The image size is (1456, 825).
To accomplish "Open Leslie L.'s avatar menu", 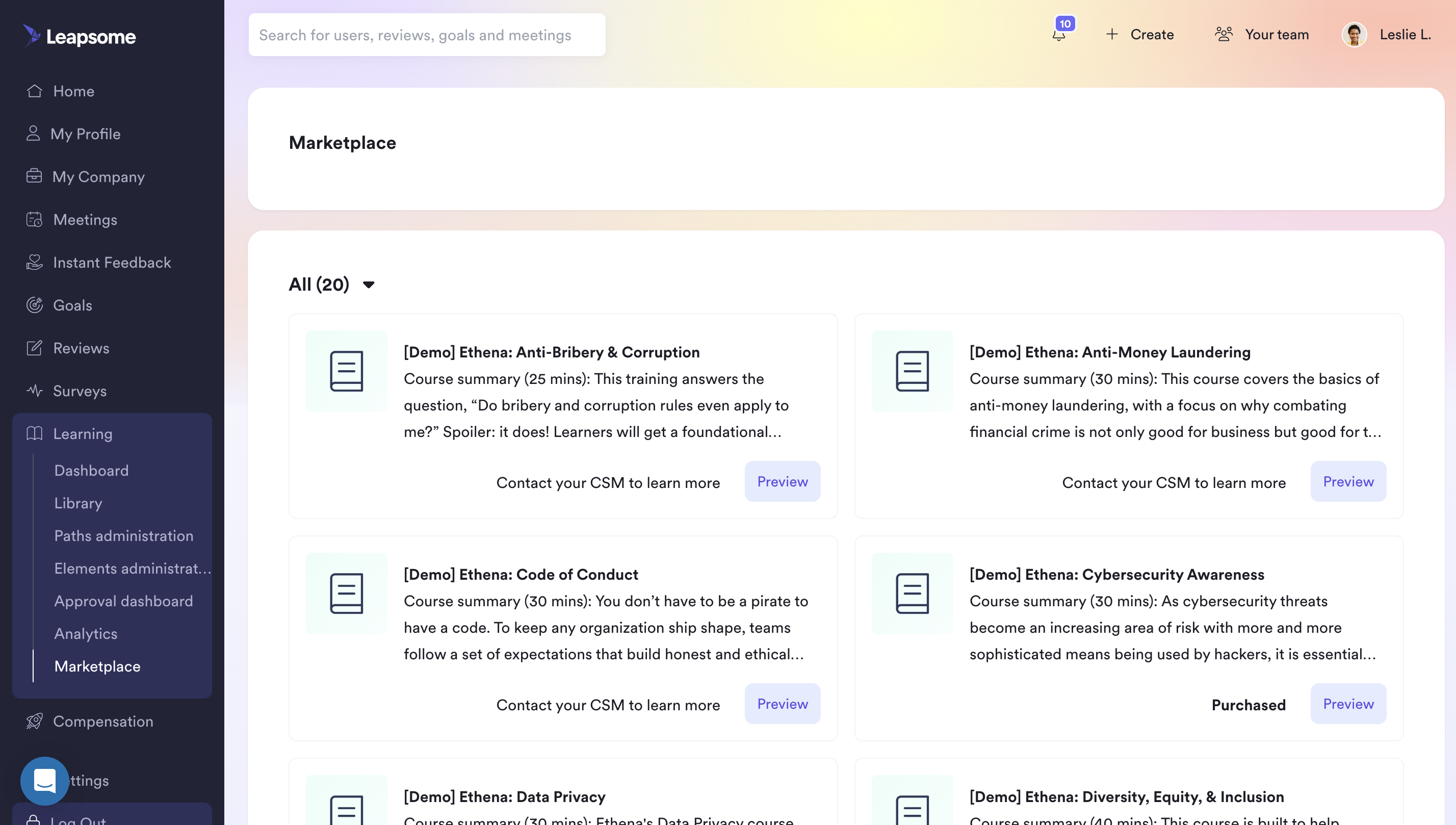I will (x=1355, y=35).
